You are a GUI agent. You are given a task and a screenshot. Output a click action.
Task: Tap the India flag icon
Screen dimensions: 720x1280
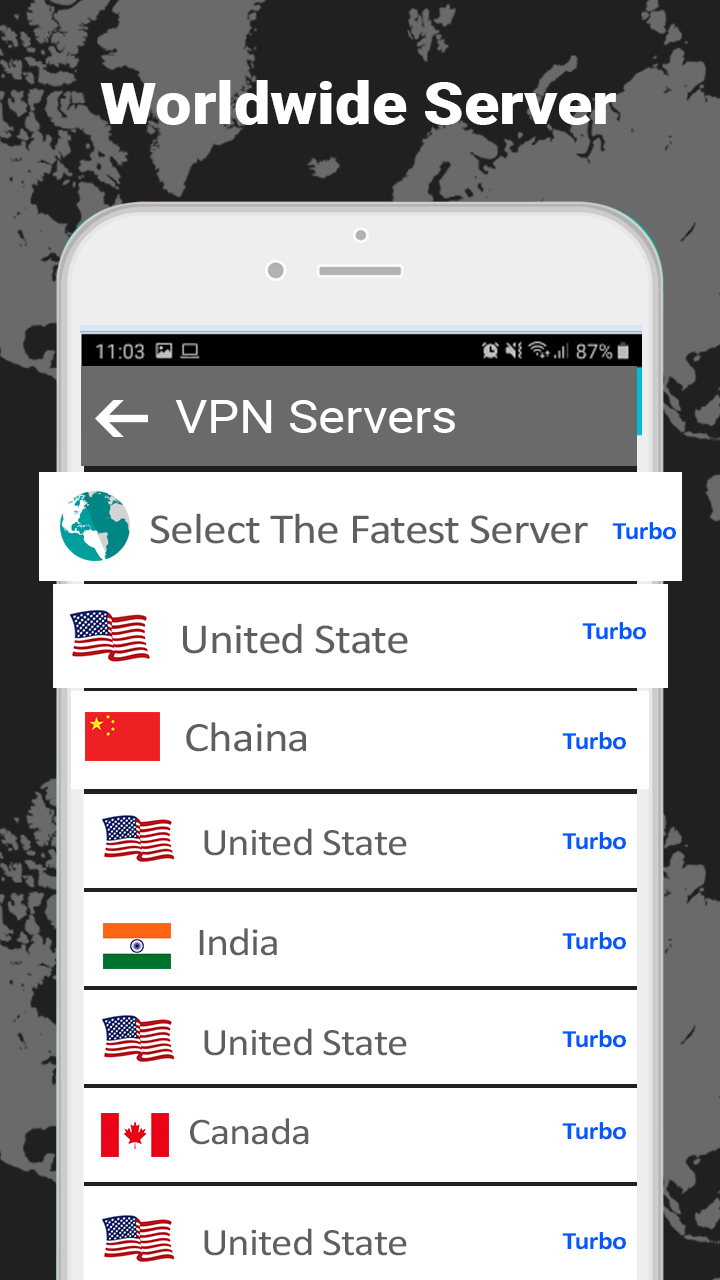point(137,945)
